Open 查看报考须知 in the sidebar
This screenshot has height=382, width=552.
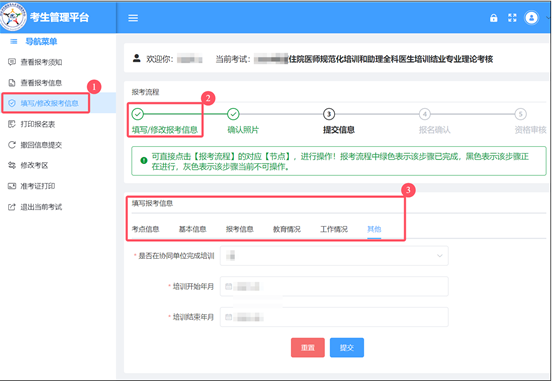[35, 62]
